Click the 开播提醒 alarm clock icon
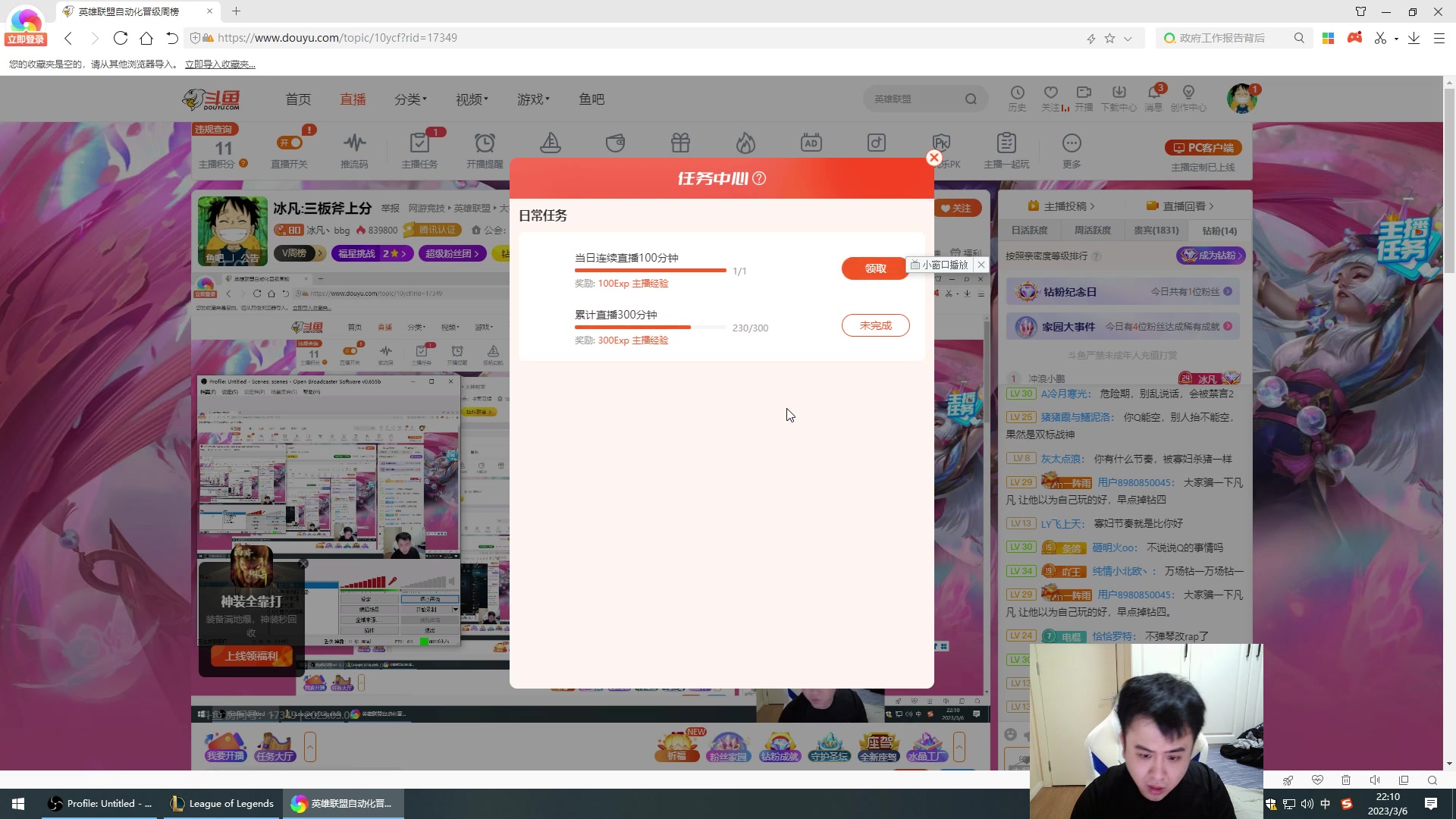Viewport: 1456px width, 819px height. pyautogui.click(x=485, y=143)
